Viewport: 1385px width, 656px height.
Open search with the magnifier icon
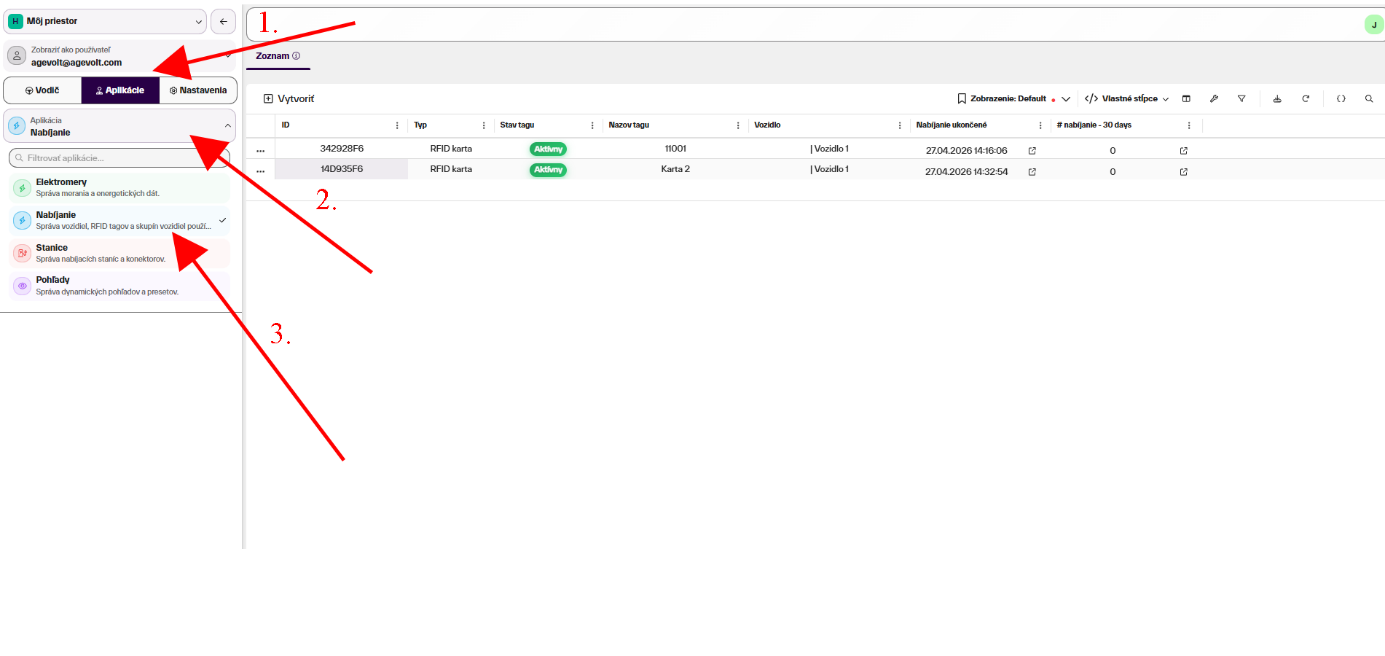(x=1369, y=99)
